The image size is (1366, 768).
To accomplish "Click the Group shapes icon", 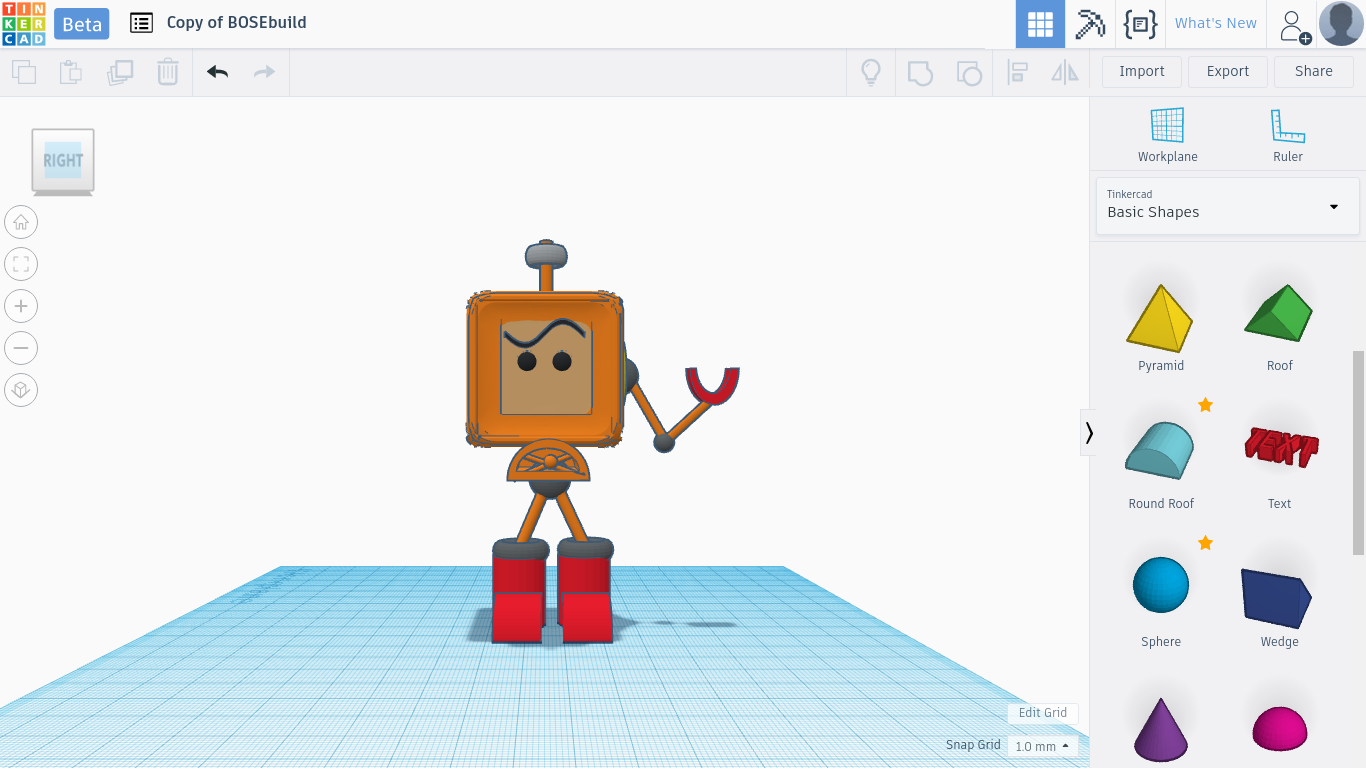I will [x=920, y=73].
